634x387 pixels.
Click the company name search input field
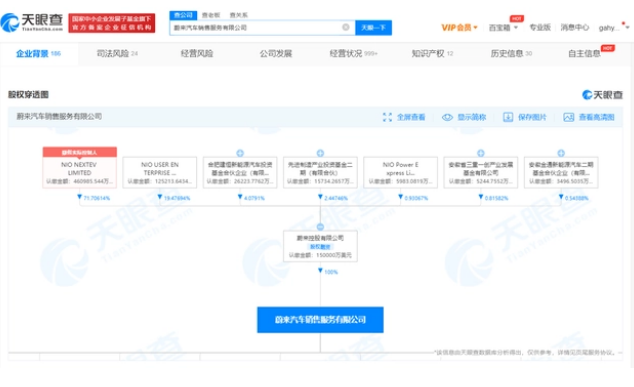pyautogui.click(x=257, y=27)
